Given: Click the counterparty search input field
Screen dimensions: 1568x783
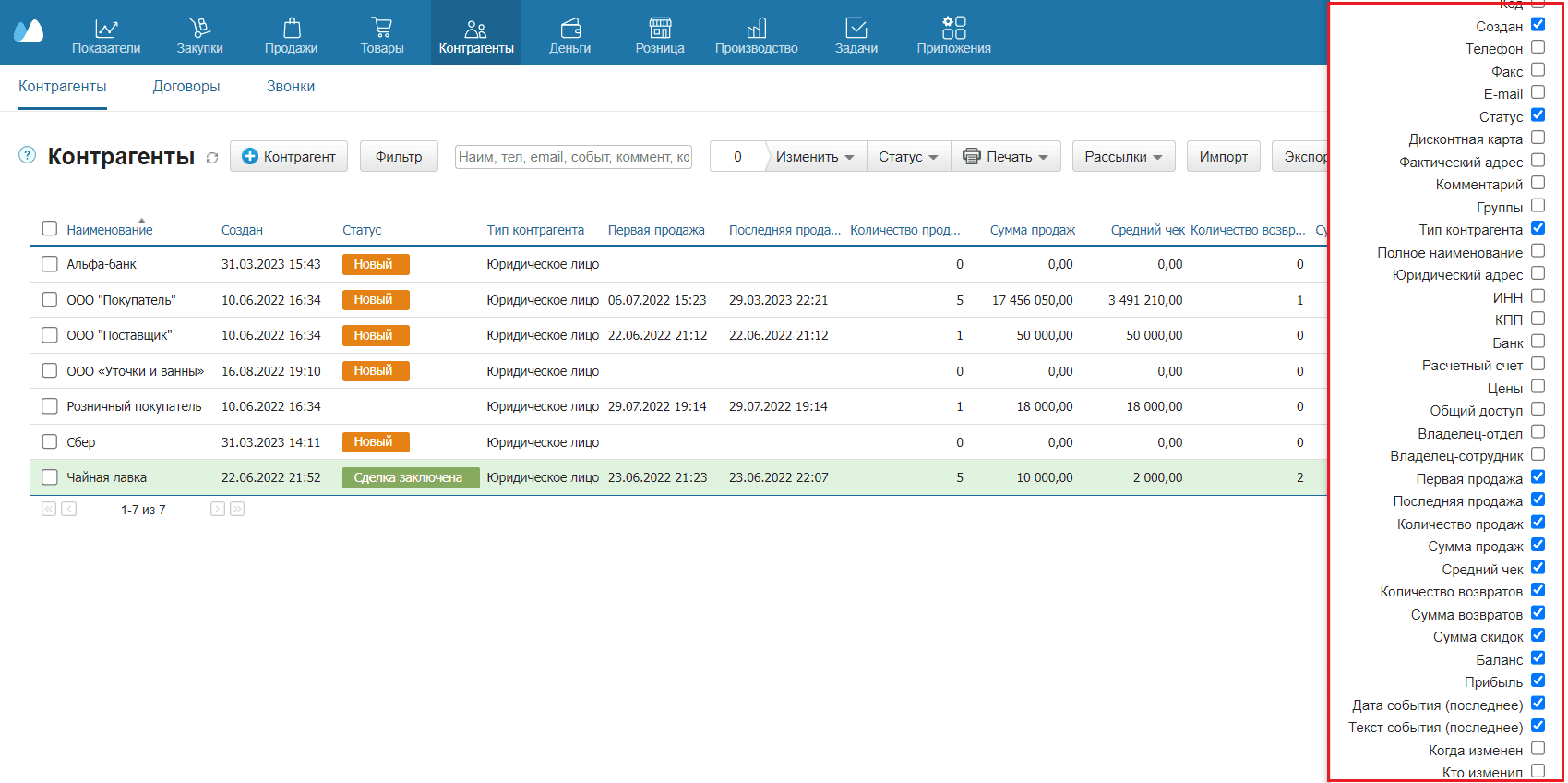Looking at the screenshot, I should coord(573,157).
